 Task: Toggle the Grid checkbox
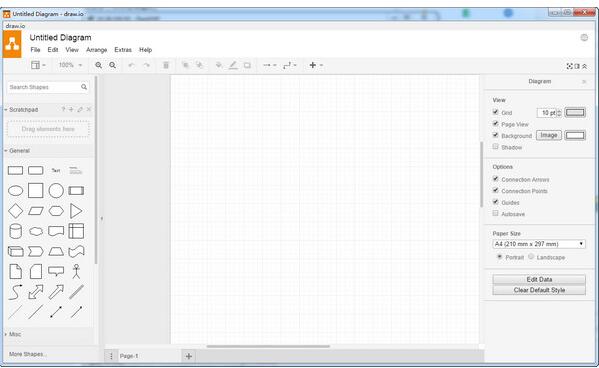(x=495, y=112)
